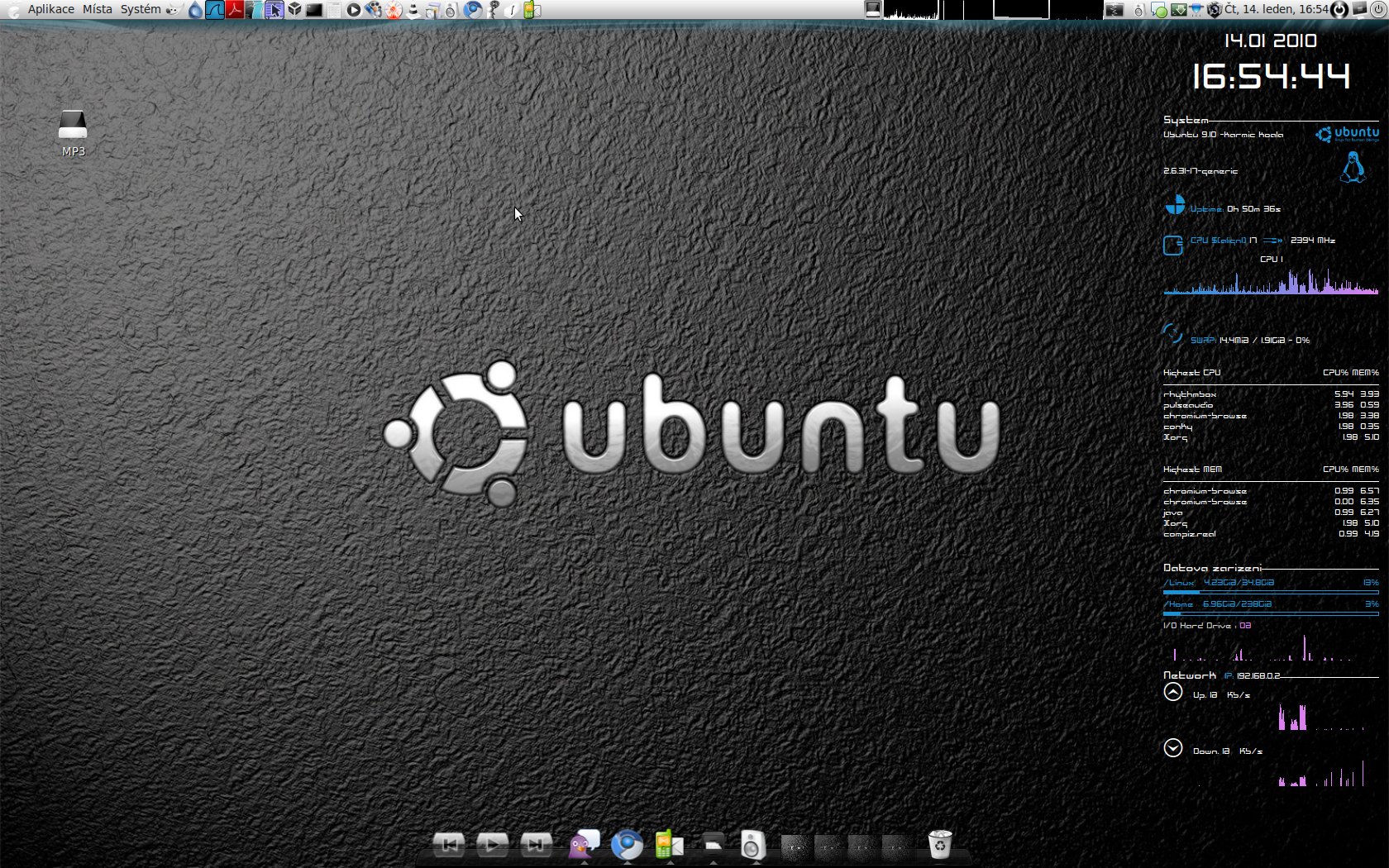Viewport: 1389px width, 868px height.
Task: Click the round play button launcher
Action: point(353,10)
